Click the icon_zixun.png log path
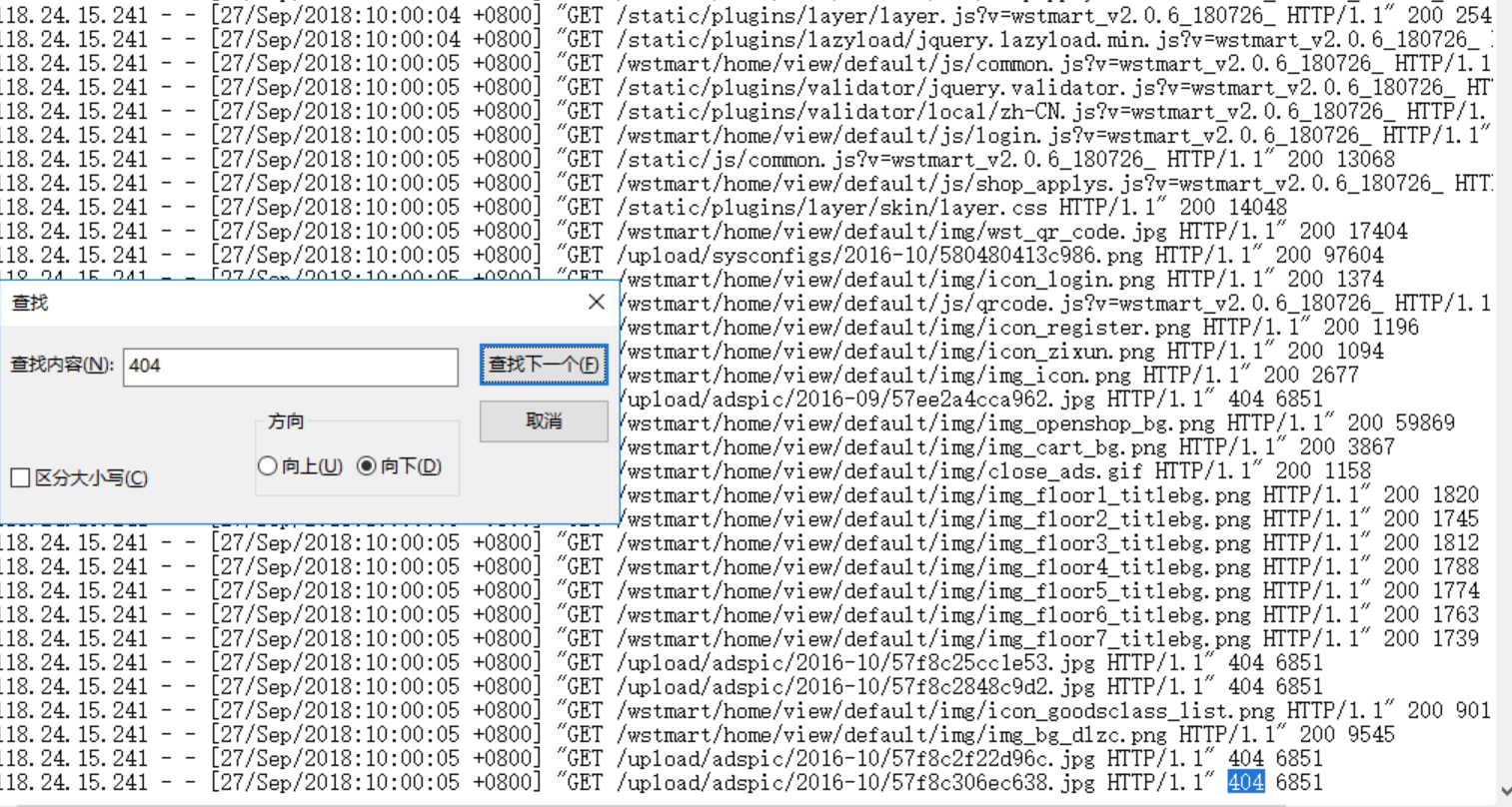 pyautogui.click(x=888, y=351)
